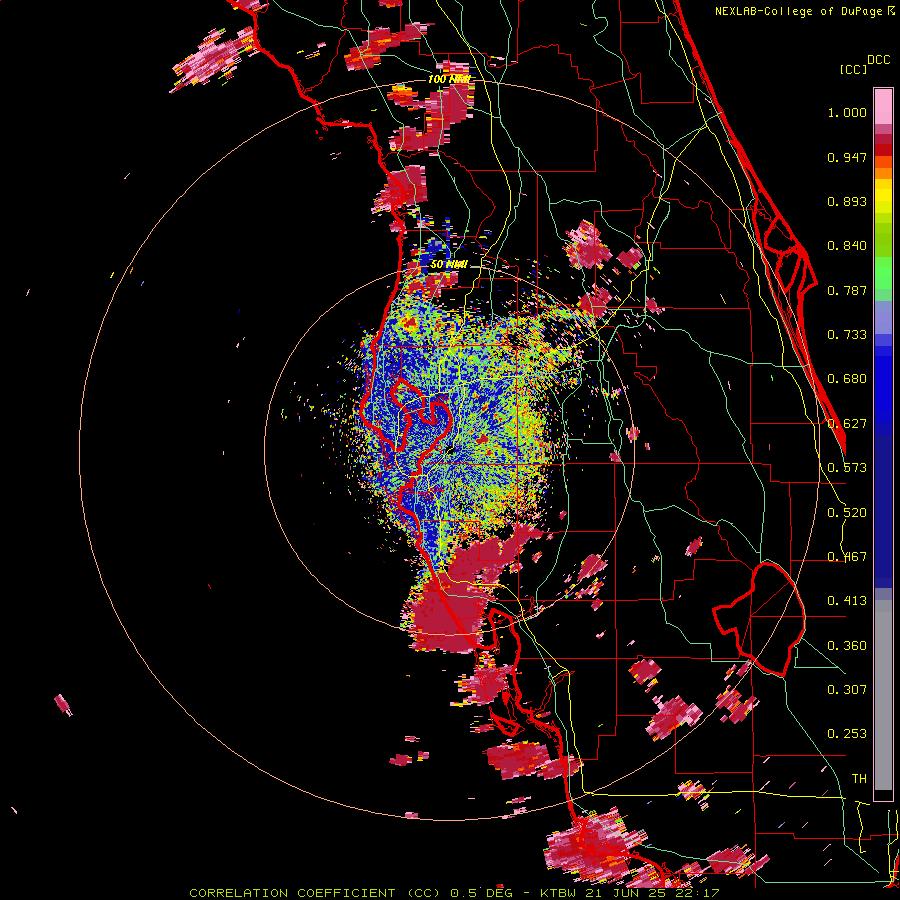
Task: Click the "0.360" scale value
Action: 847,646
